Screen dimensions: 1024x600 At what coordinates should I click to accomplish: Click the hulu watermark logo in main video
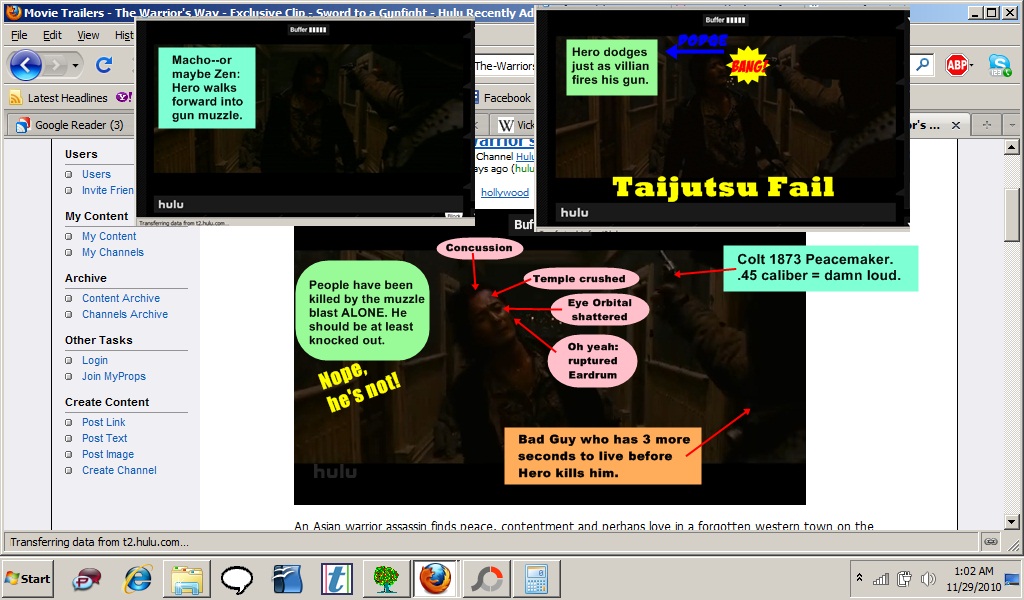click(335, 471)
